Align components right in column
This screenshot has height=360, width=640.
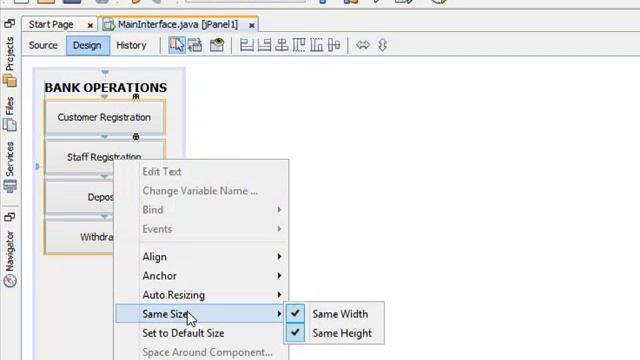[x=264, y=45]
